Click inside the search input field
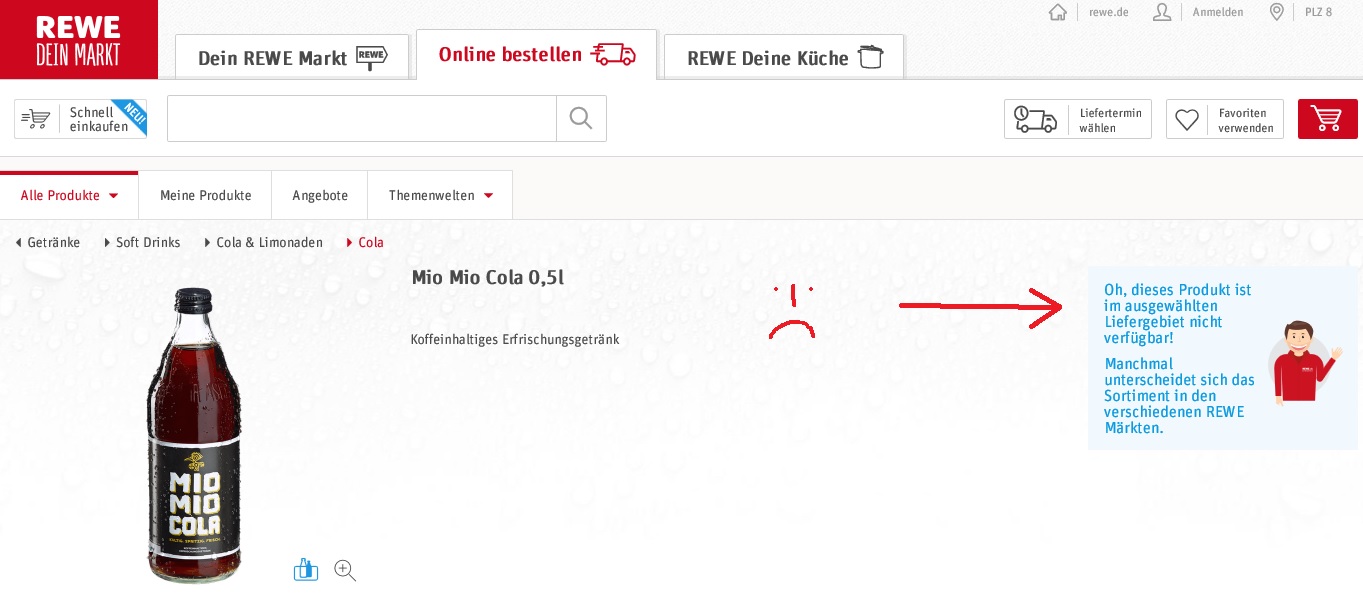The image size is (1363, 596). point(362,118)
